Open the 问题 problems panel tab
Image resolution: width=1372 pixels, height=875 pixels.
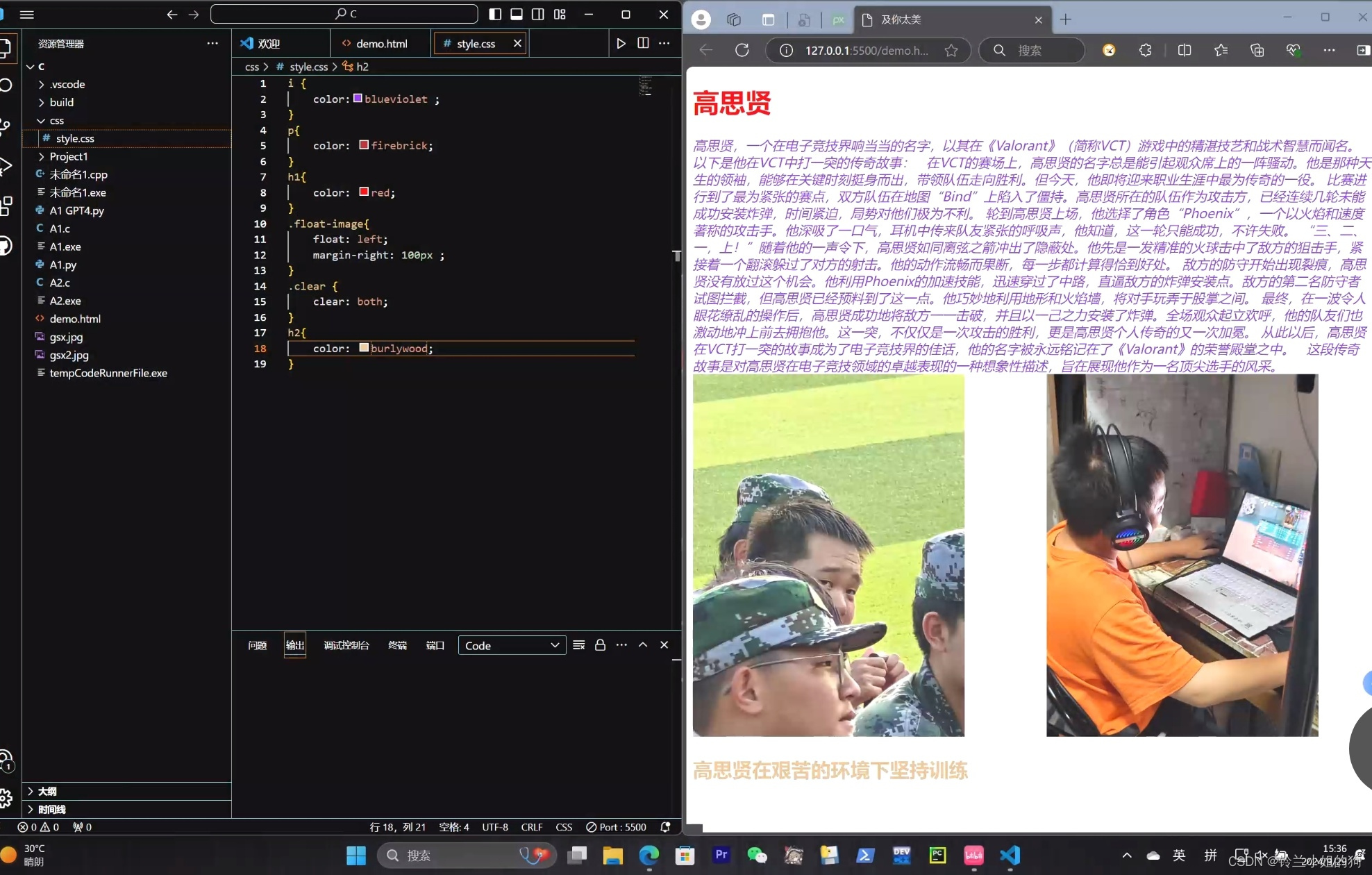click(258, 645)
